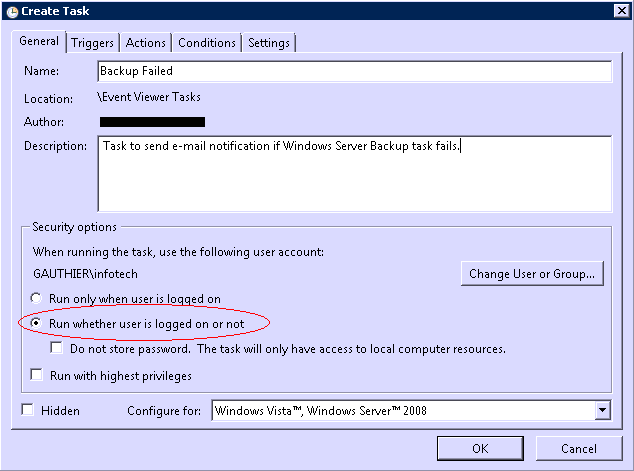This screenshot has width=634, height=471.
Task: Switch to the General tab
Action: click(x=39, y=41)
